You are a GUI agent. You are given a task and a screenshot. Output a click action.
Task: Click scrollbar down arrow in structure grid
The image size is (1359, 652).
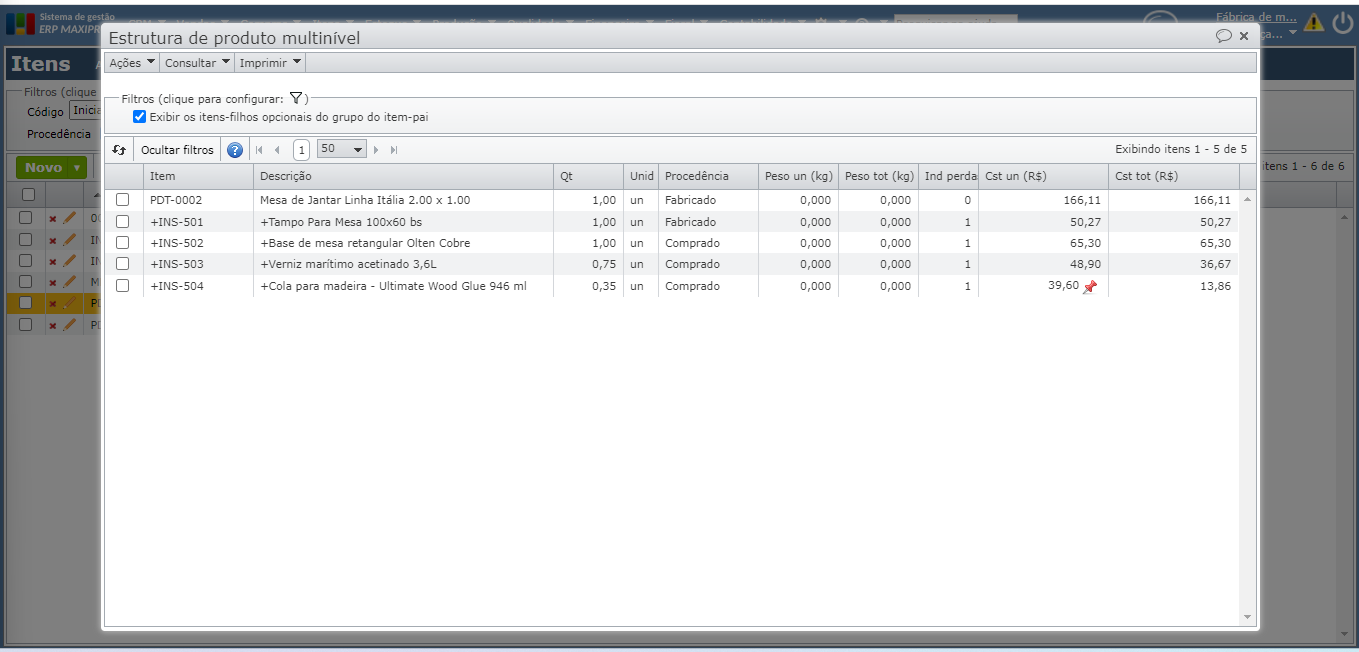(1247, 617)
